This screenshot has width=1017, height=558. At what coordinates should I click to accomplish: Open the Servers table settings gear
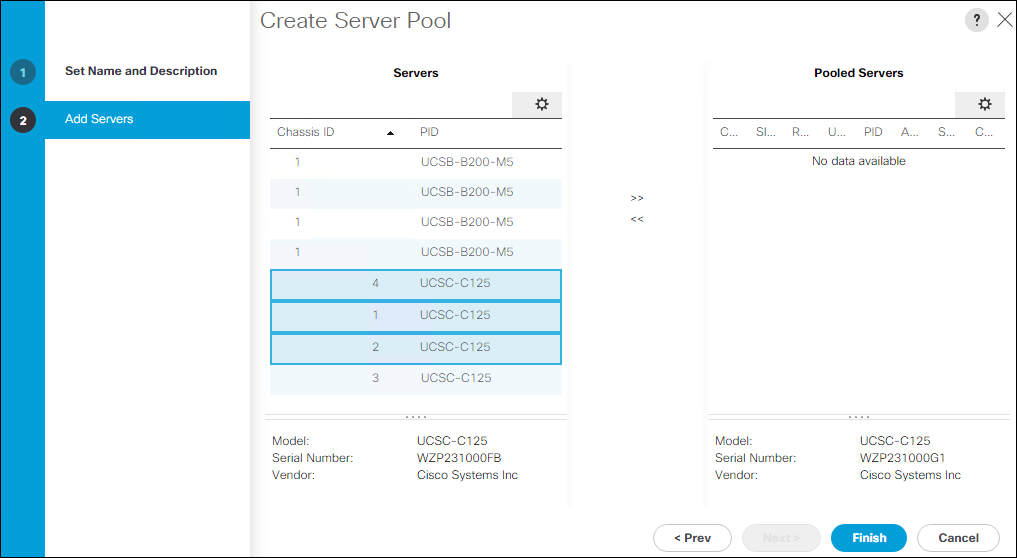point(541,104)
